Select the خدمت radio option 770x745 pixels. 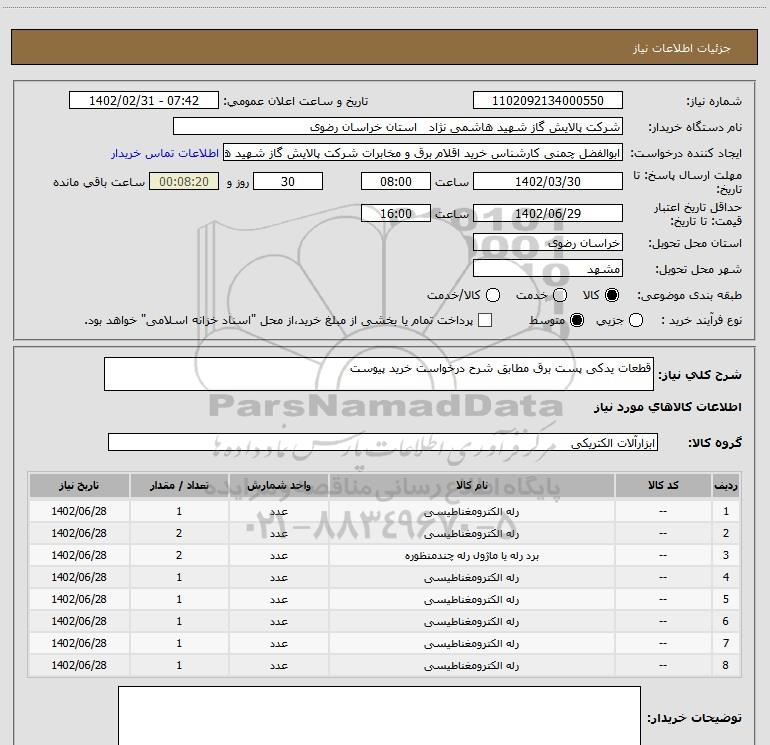click(x=559, y=296)
